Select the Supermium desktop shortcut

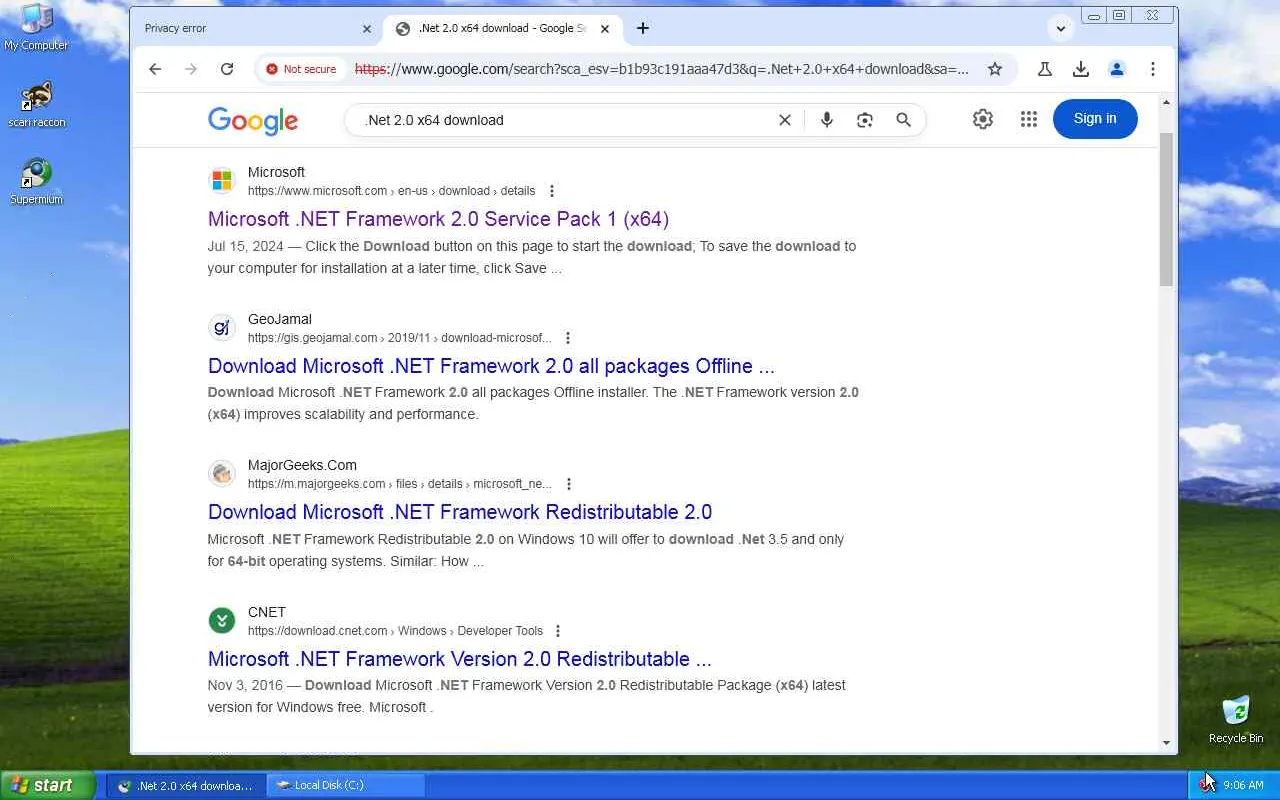point(36,181)
